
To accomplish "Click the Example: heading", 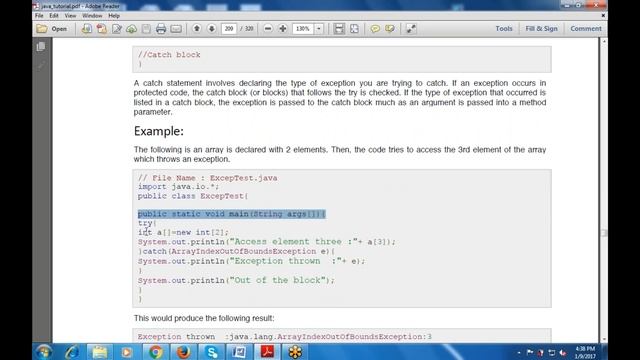I will point(159,131).
